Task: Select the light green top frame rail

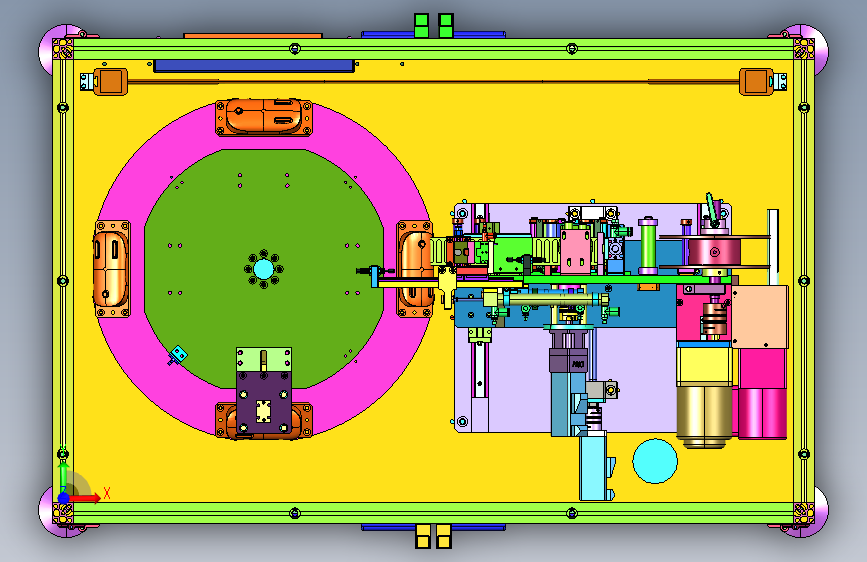Action: point(434,49)
